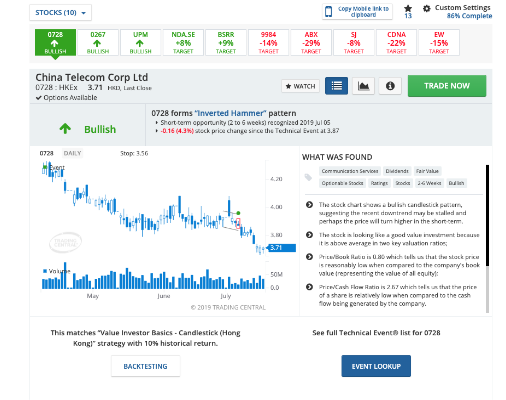The width and height of the screenshot is (506, 400).
Task: Select the BSRR +9% target tab
Action: (x=226, y=42)
